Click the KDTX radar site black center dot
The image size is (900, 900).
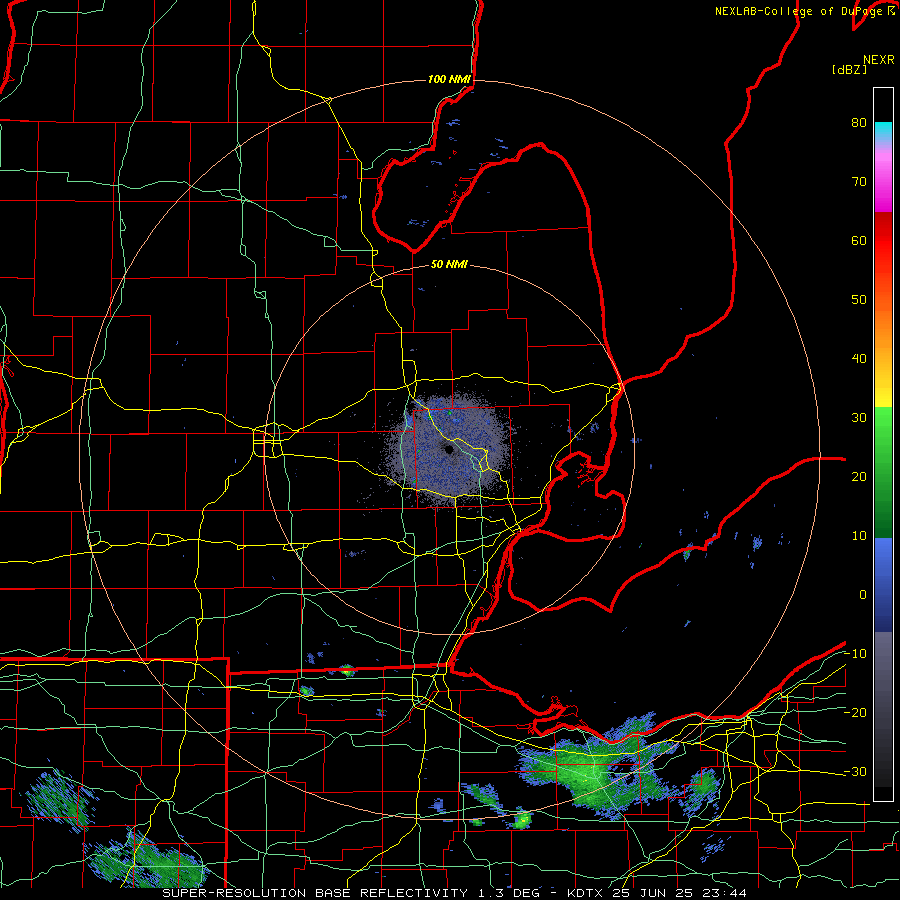point(448,449)
